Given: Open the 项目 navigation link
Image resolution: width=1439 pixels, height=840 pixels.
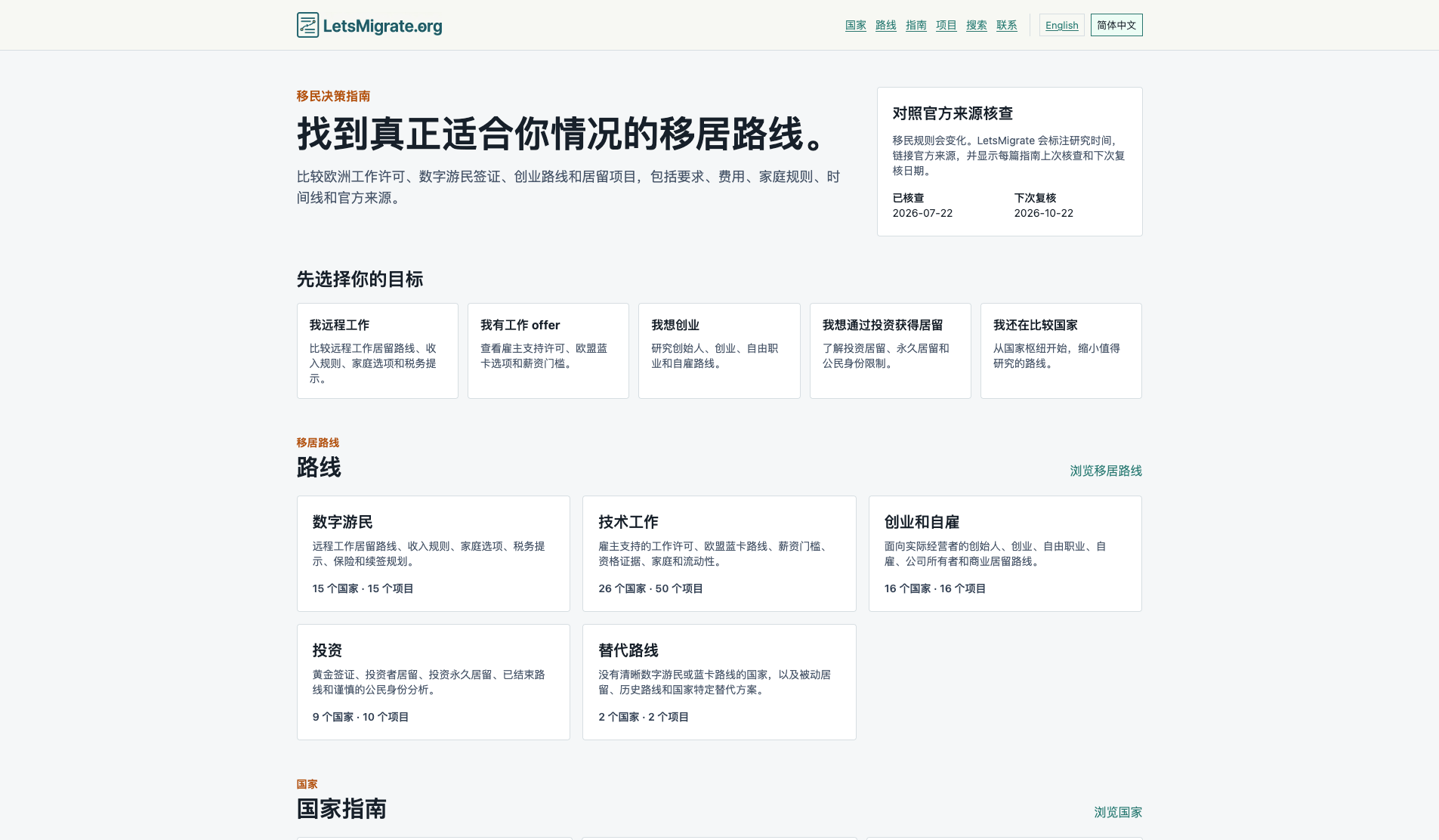Looking at the screenshot, I should (x=946, y=25).
